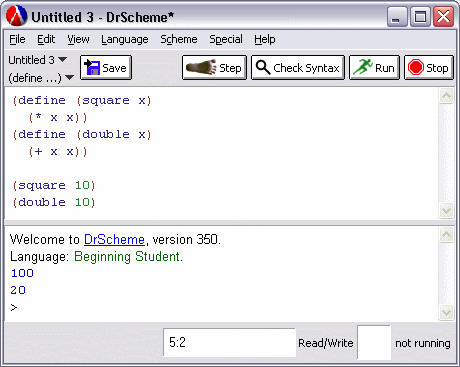Click the Check Syntax button
This screenshot has width=460, height=367.
click(x=298, y=68)
